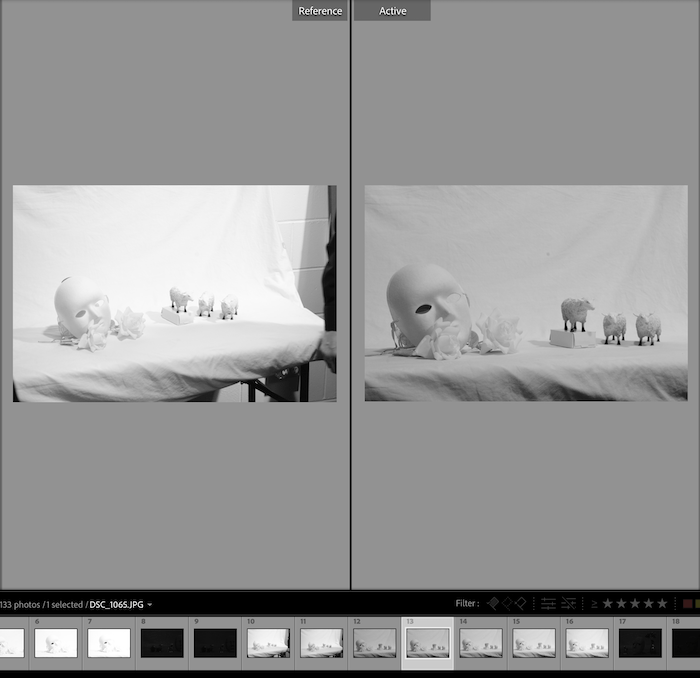Image resolution: width=700 pixels, height=678 pixels.
Task: Set filter rating to two stars
Action: 621,603
